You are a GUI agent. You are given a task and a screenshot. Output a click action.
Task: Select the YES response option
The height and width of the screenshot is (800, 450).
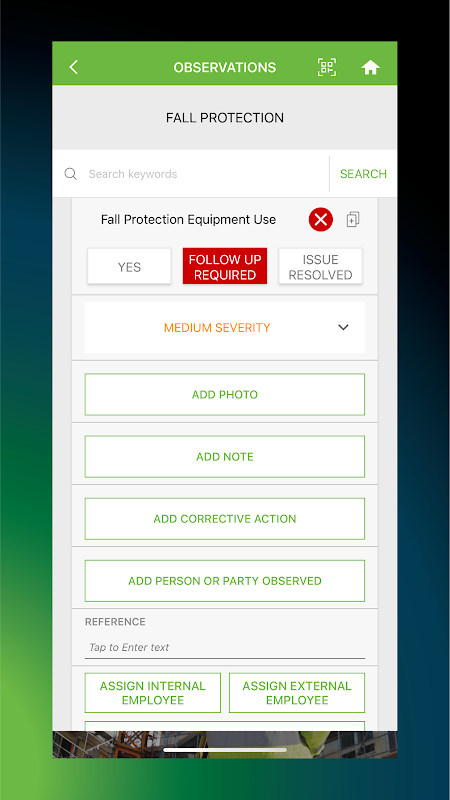[x=129, y=266]
